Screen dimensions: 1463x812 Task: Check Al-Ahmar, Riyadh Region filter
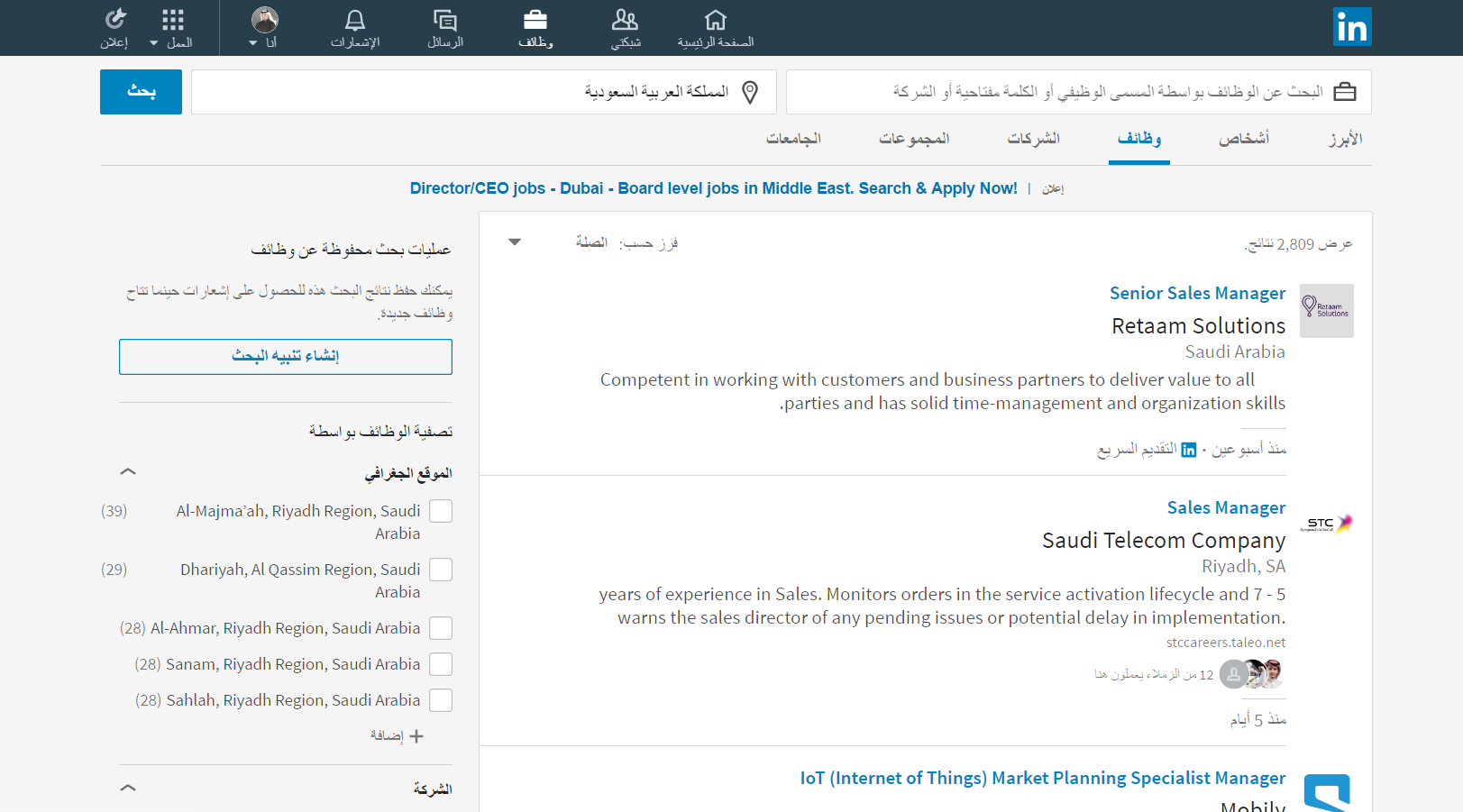[441, 628]
